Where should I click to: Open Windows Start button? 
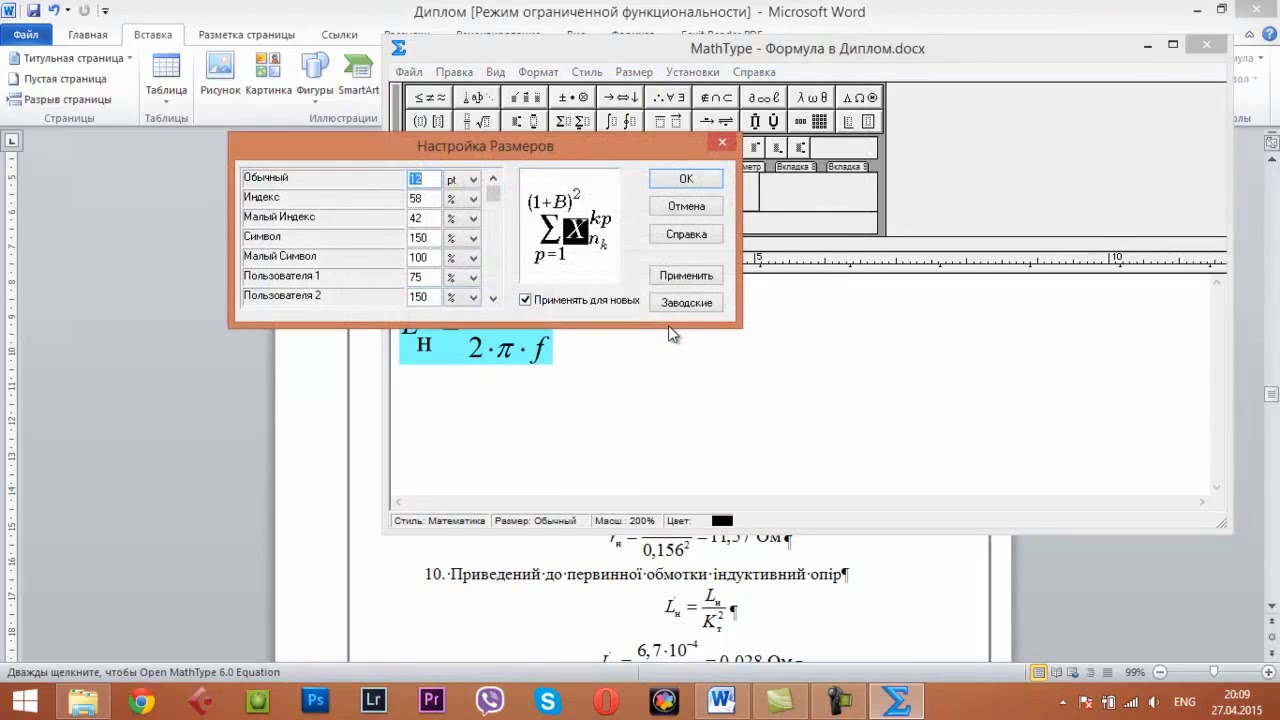point(24,700)
